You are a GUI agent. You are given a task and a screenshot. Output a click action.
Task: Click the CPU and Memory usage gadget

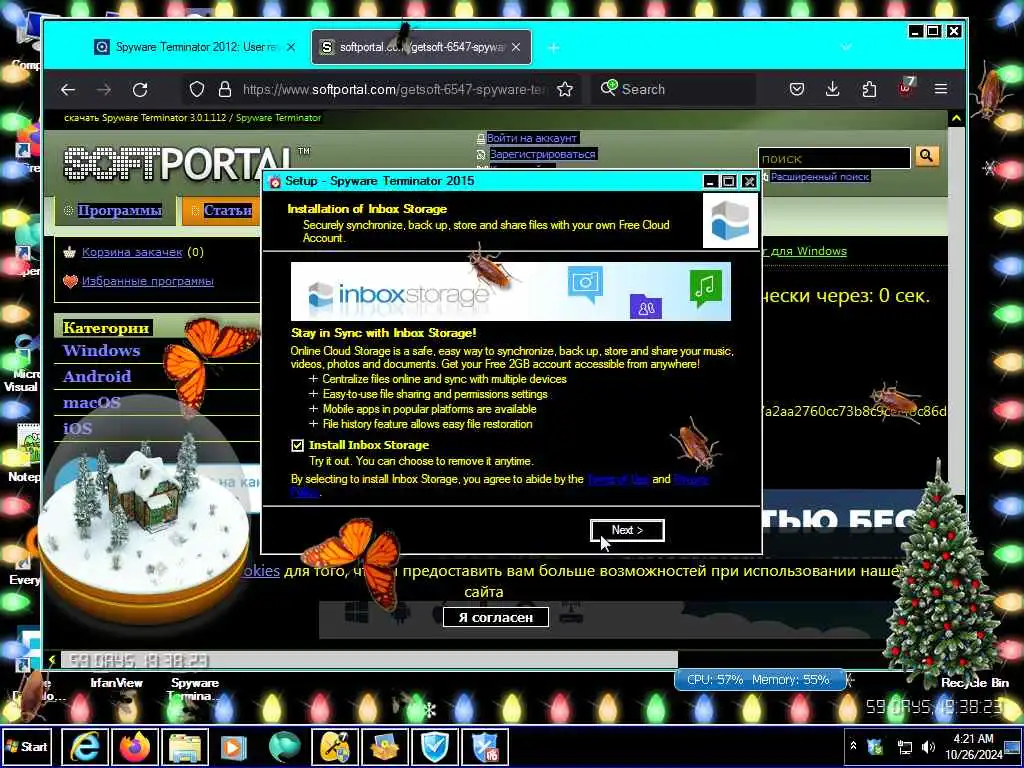click(x=759, y=680)
